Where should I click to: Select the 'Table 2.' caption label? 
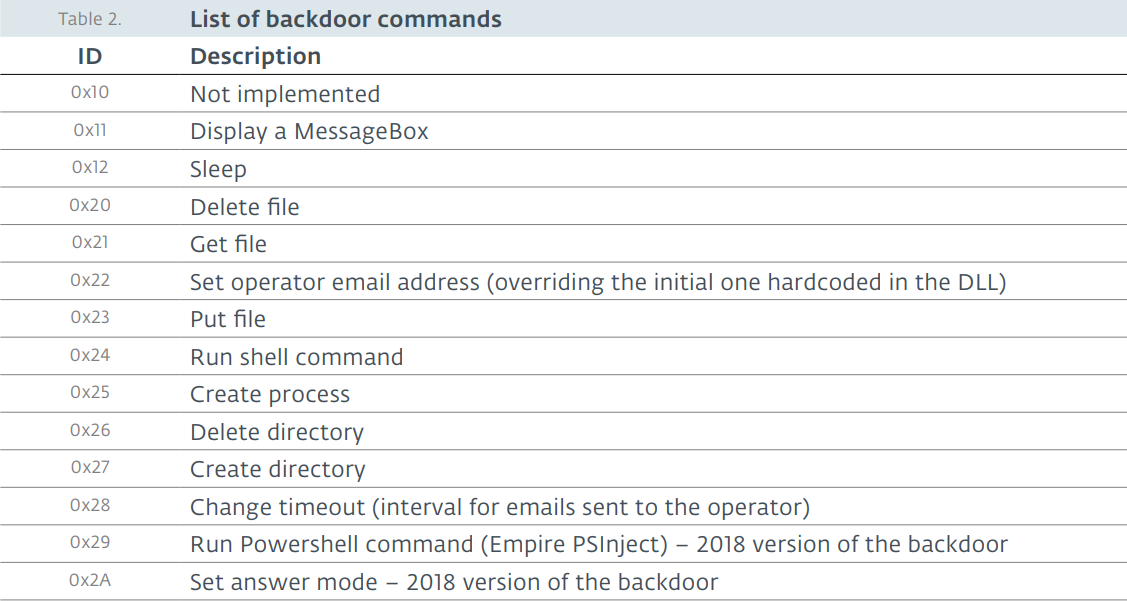pyautogui.click(x=90, y=19)
